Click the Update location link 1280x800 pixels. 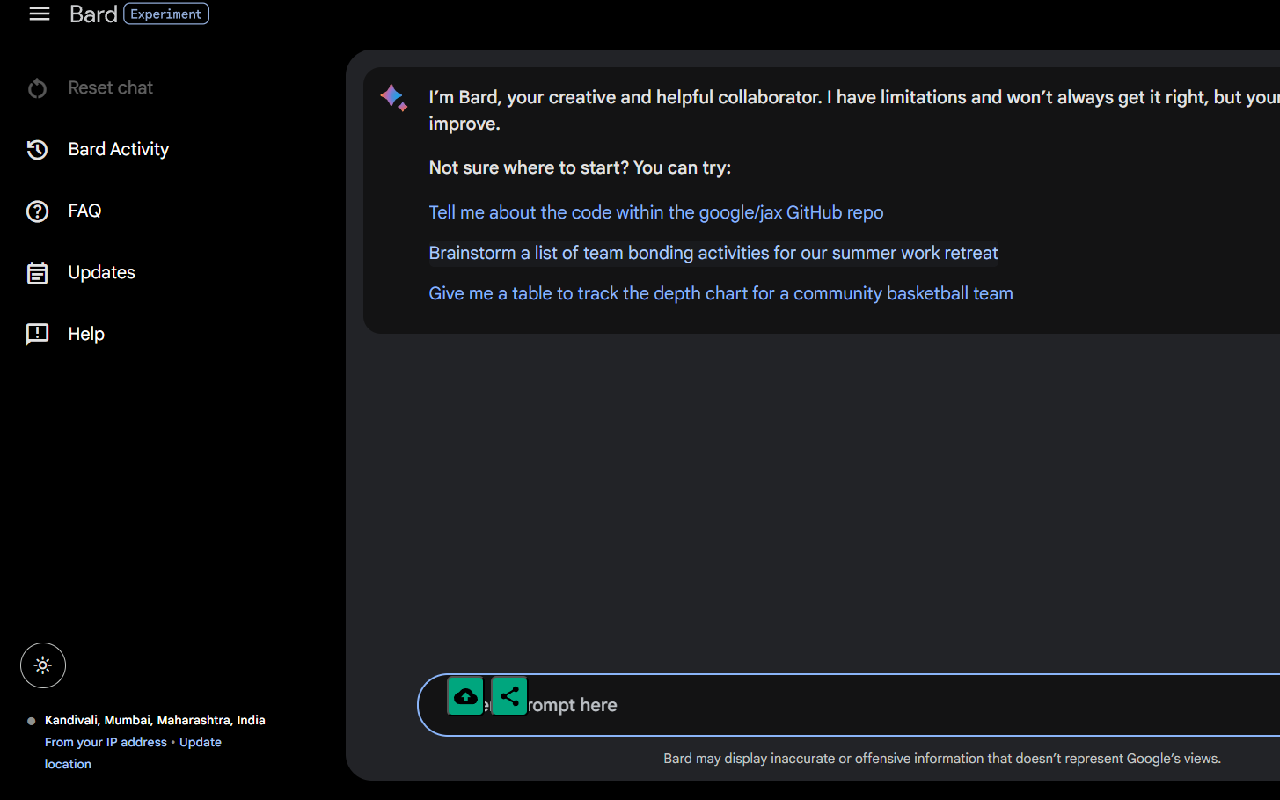[133, 753]
